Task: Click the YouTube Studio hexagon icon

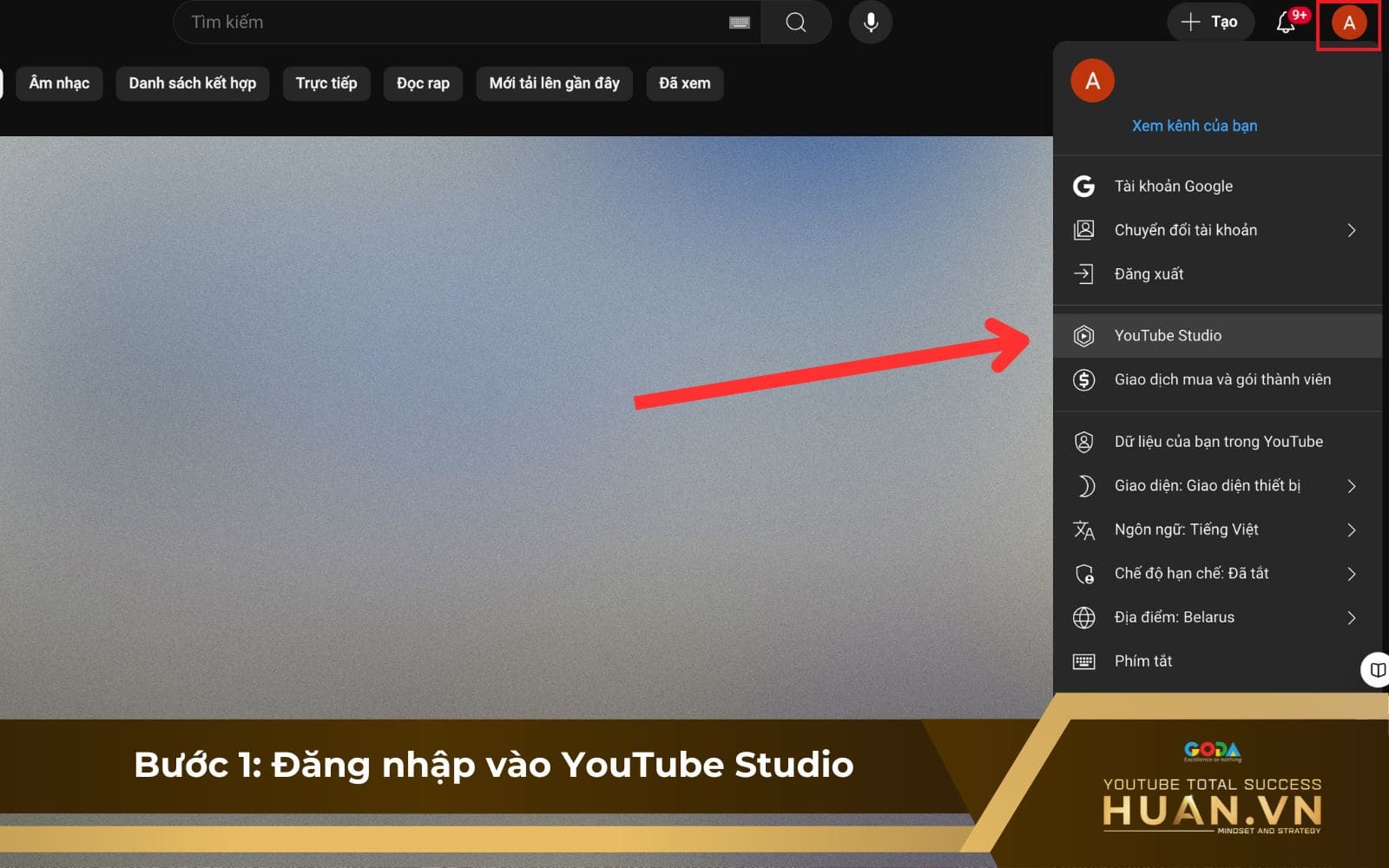Action: pos(1083,336)
